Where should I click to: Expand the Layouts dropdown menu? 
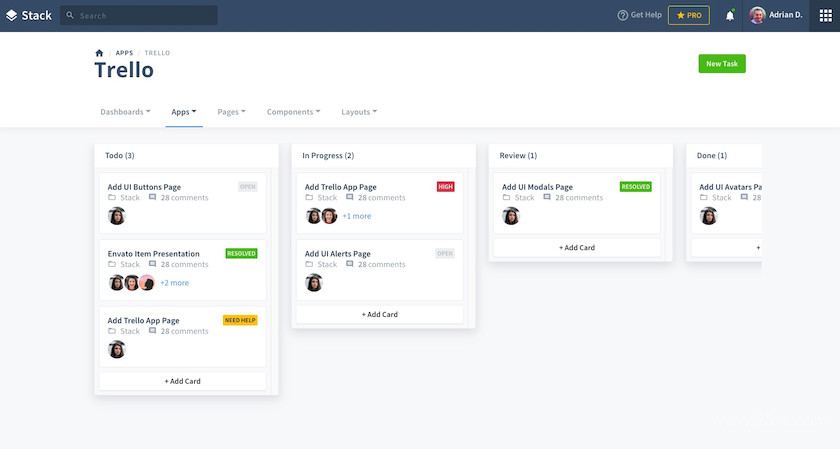click(x=359, y=112)
